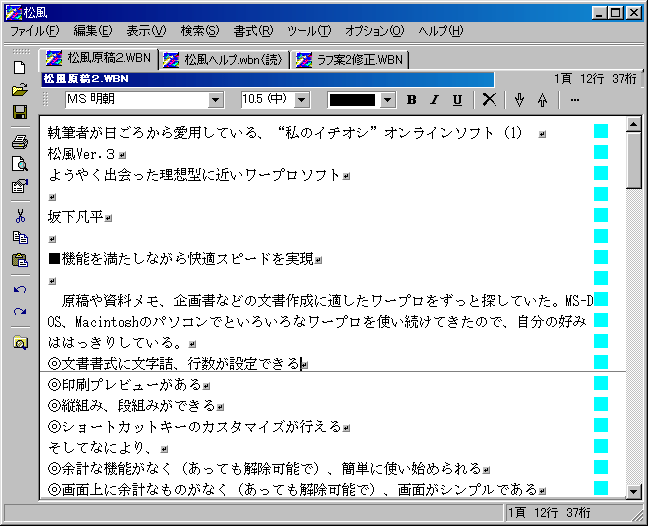Click the 松風 application icon in title bar
This screenshot has width=648, height=526.
pyautogui.click(x=14, y=13)
